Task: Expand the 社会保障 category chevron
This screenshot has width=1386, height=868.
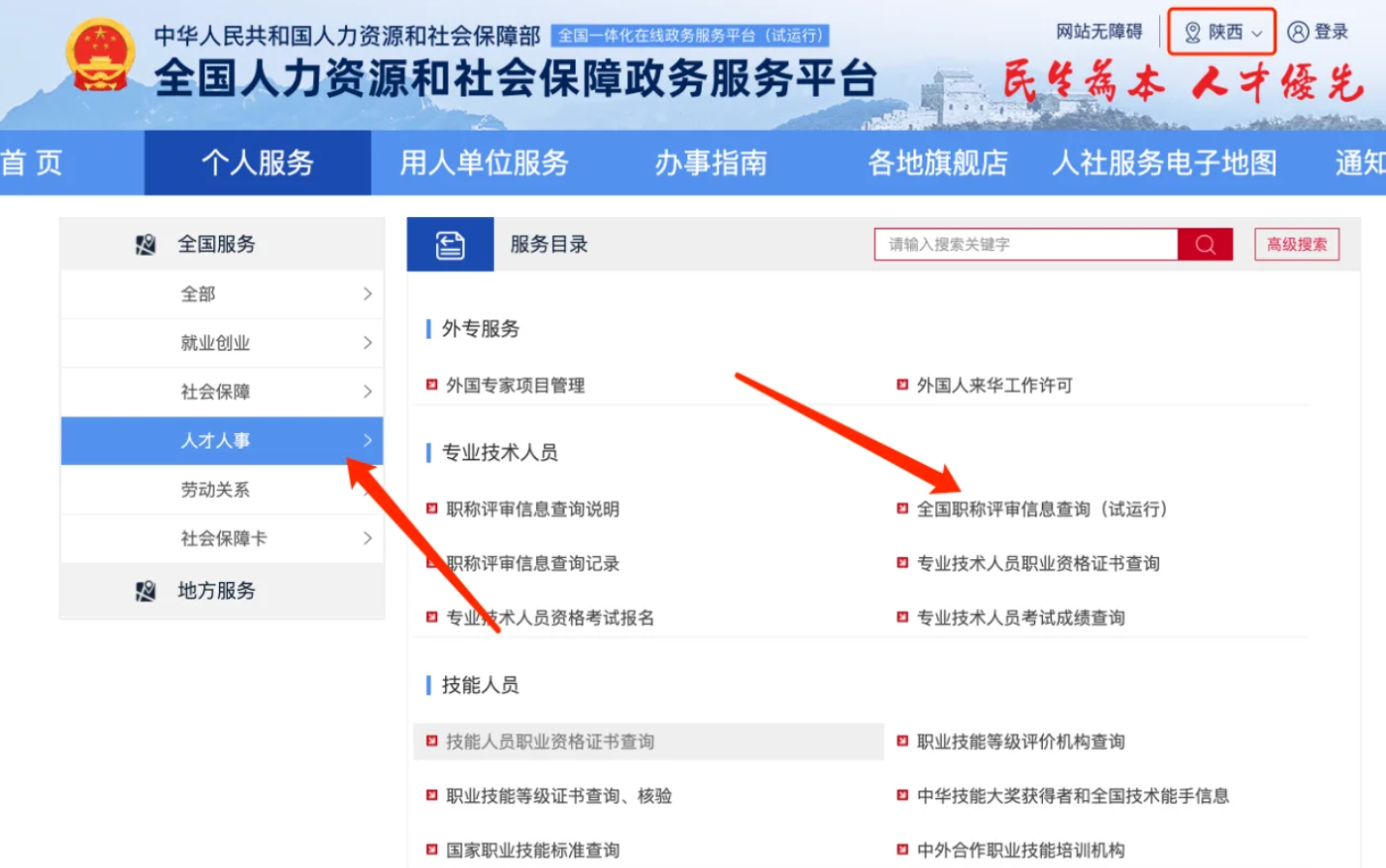Action: 366,391
